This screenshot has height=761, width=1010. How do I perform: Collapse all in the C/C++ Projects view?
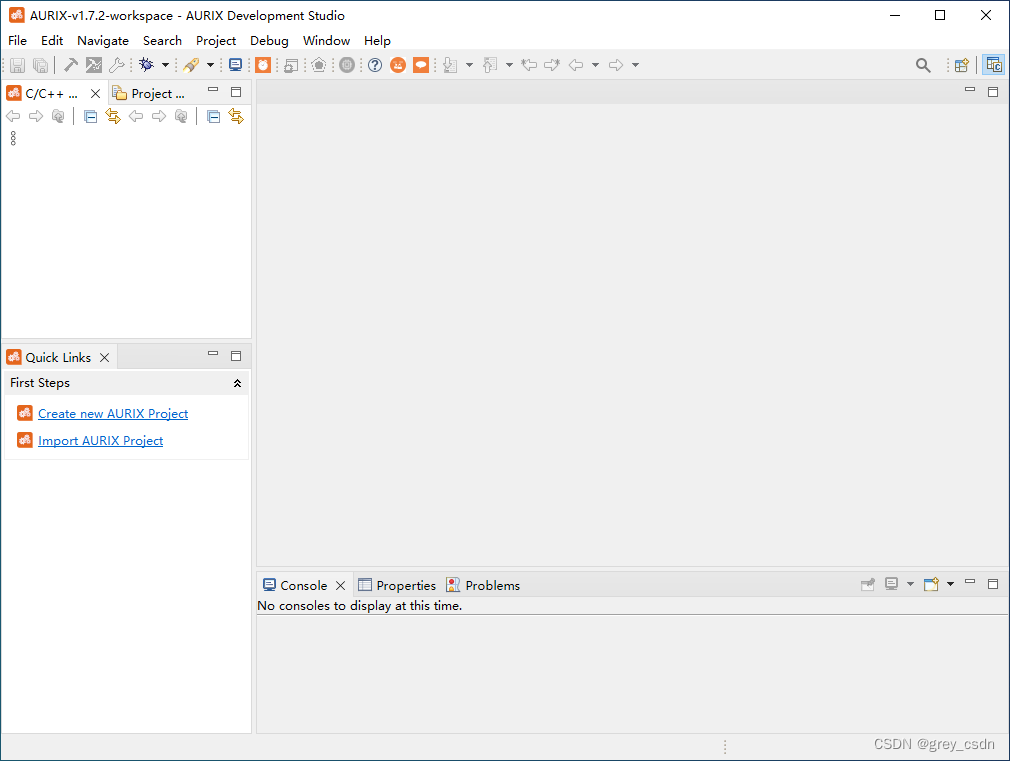pyautogui.click(x=90, y=116)
